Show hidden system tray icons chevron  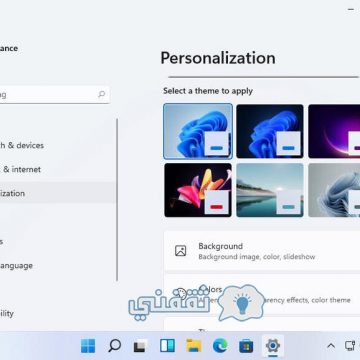pyautogui.click(x=331, y=346)
